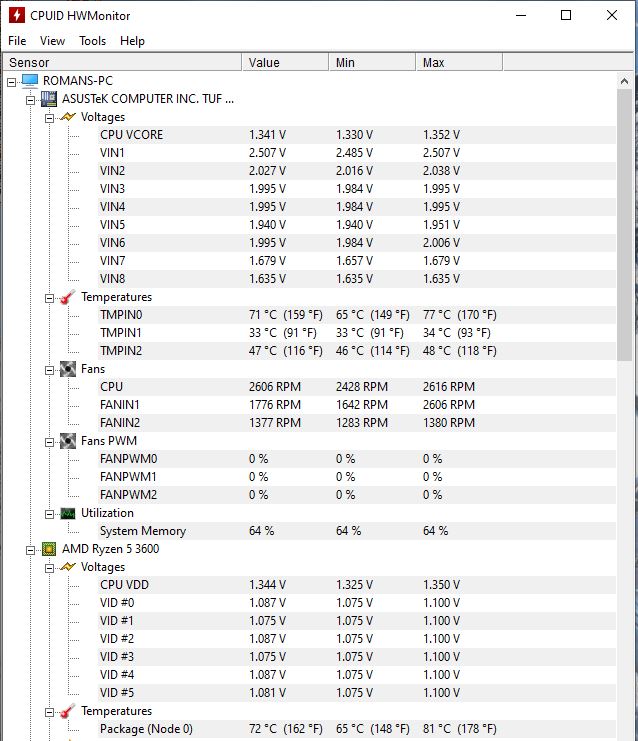
Task: Select the CPU VCORE row
Action: click(x=357, y=135)
